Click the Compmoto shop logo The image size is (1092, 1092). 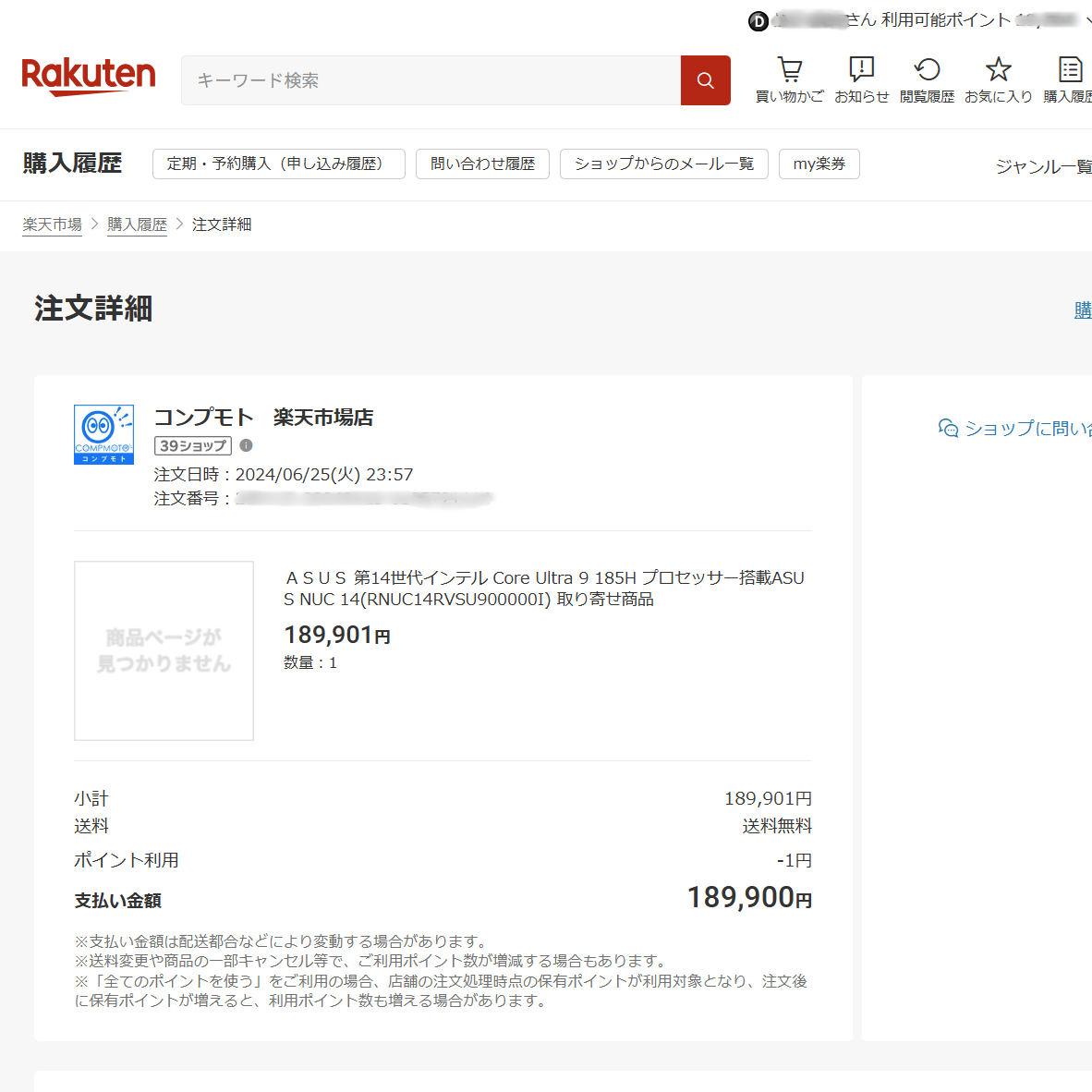click(x=103, y=434)
